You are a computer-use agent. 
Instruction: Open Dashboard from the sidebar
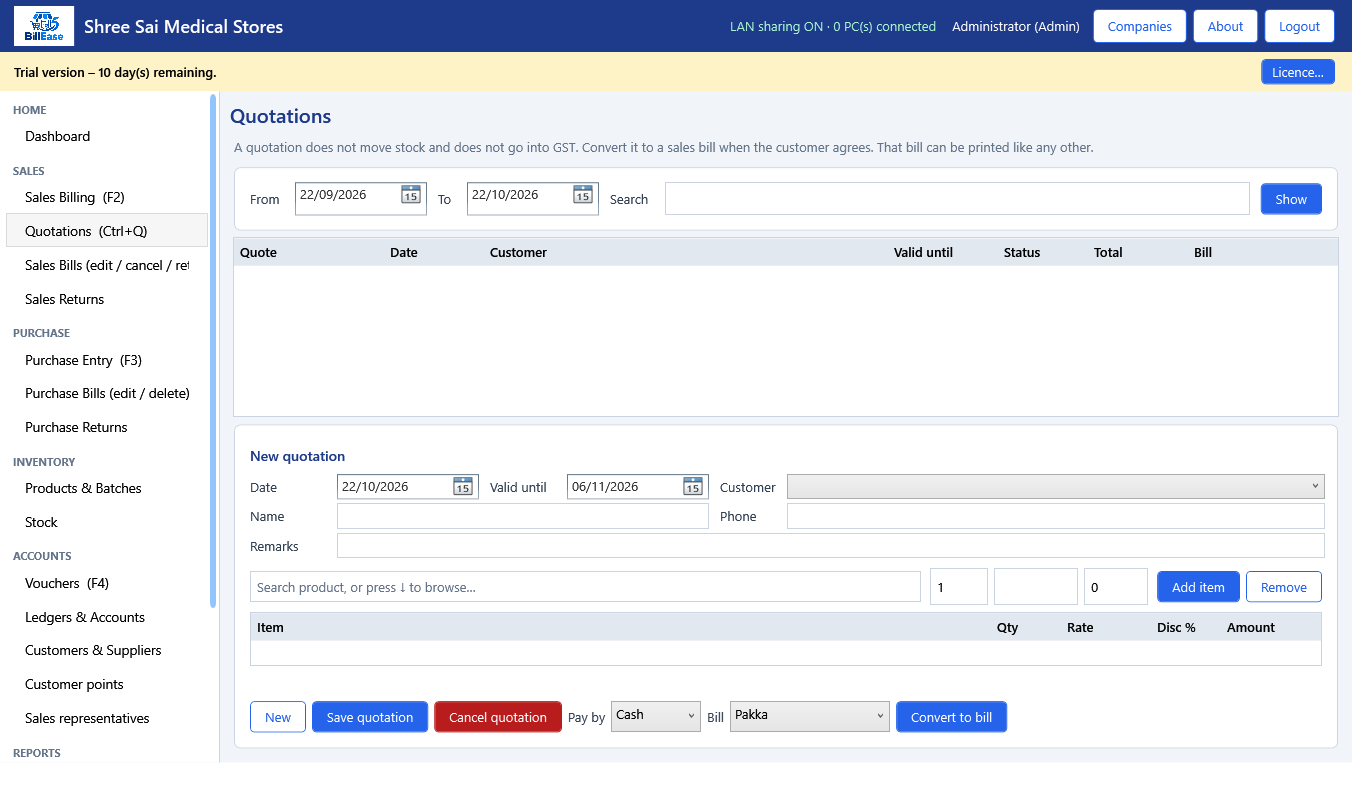click(107, 136)
